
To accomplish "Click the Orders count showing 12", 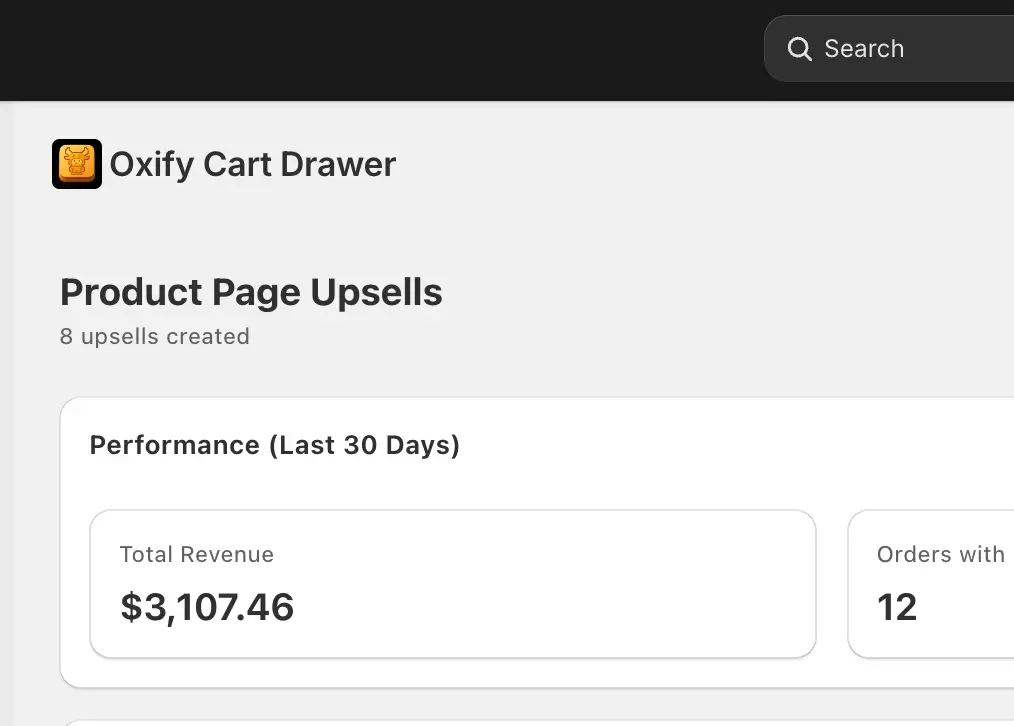I will point(896,606).
